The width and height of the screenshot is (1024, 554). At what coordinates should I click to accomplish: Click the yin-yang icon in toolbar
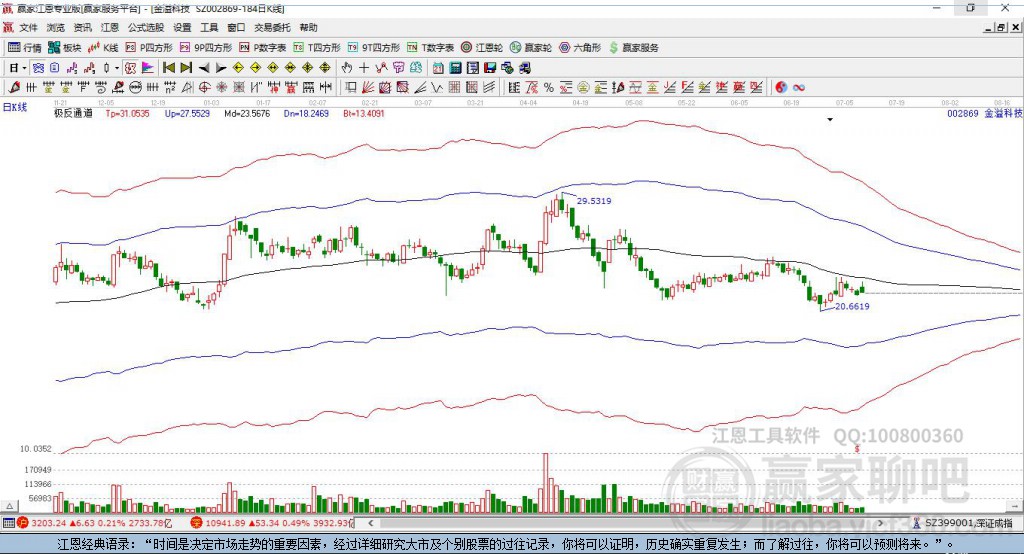click(x=780, y=88)
